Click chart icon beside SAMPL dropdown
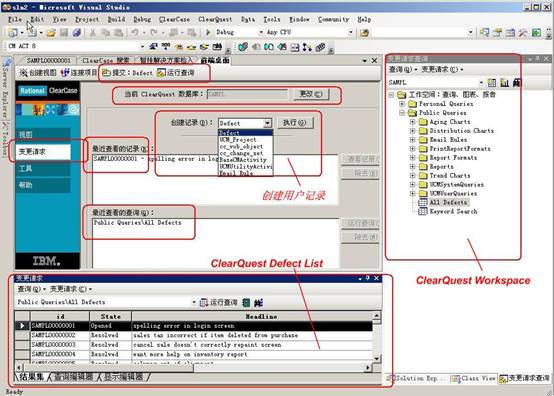This screenshot has width=554, height=396. click(505, 83)
